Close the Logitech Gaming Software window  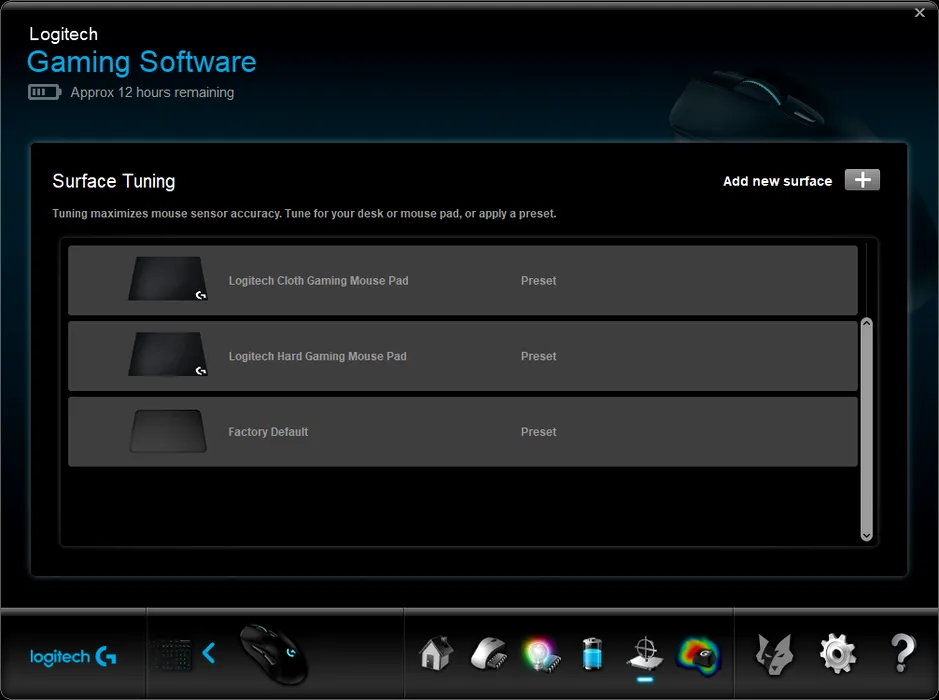tap(920, 13)
